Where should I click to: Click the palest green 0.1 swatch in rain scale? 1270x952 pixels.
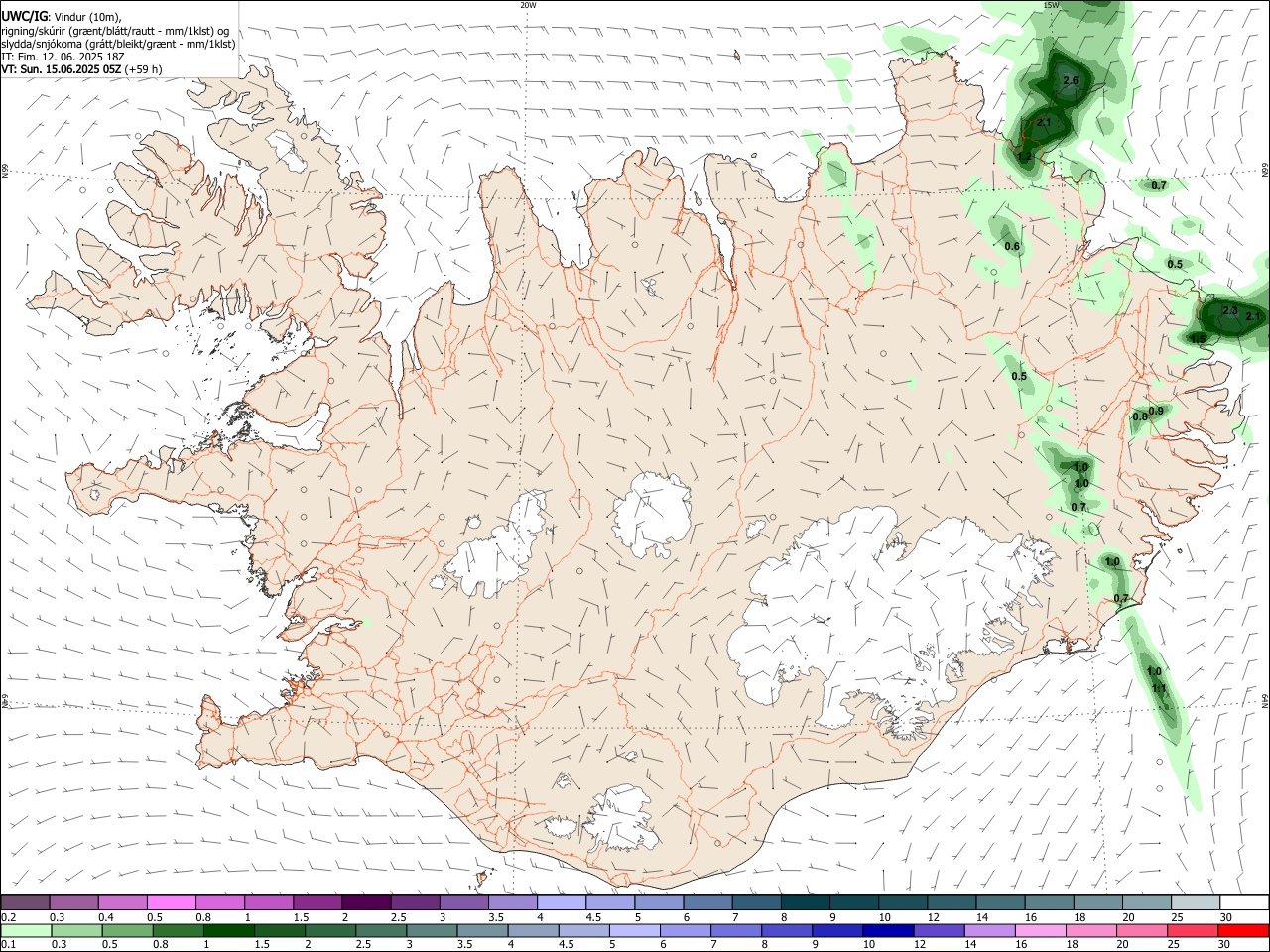26,932
